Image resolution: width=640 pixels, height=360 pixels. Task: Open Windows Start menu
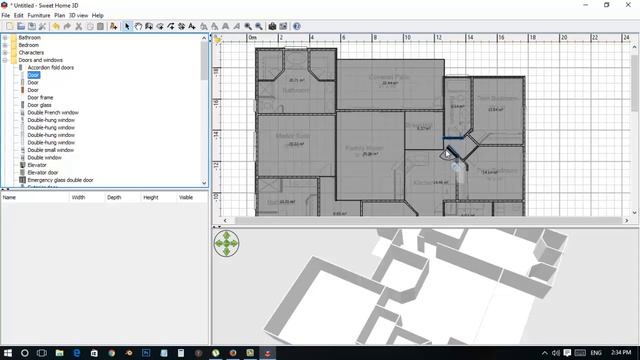click(x=8, y=353)
